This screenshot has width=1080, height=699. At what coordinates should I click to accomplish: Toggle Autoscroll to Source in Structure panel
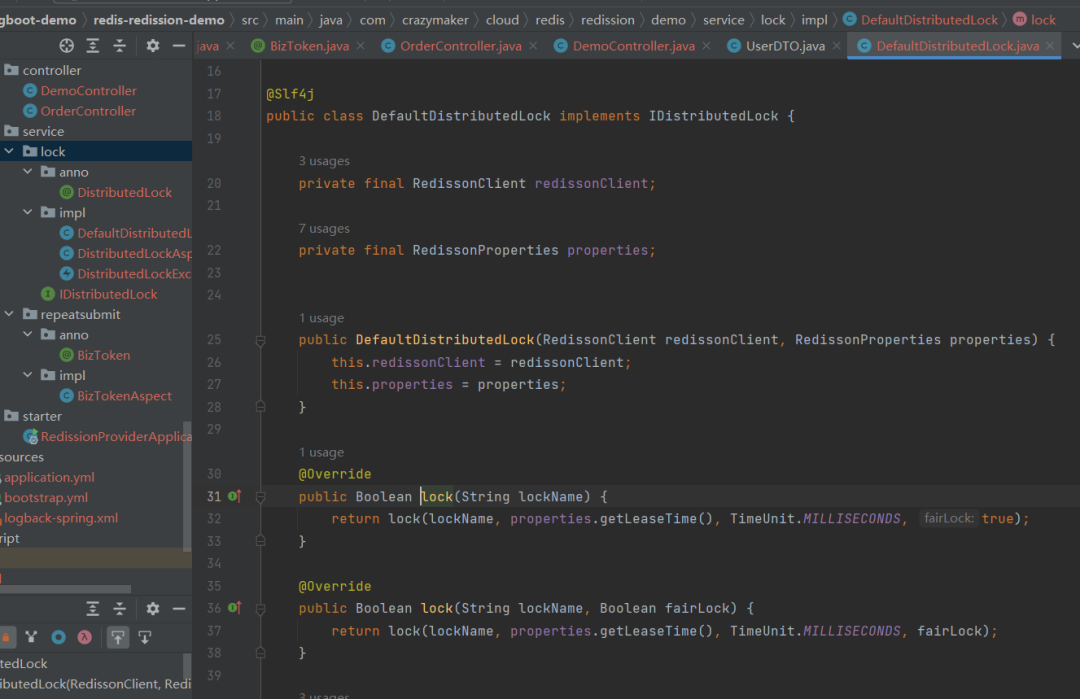click(x=118, y=637)
